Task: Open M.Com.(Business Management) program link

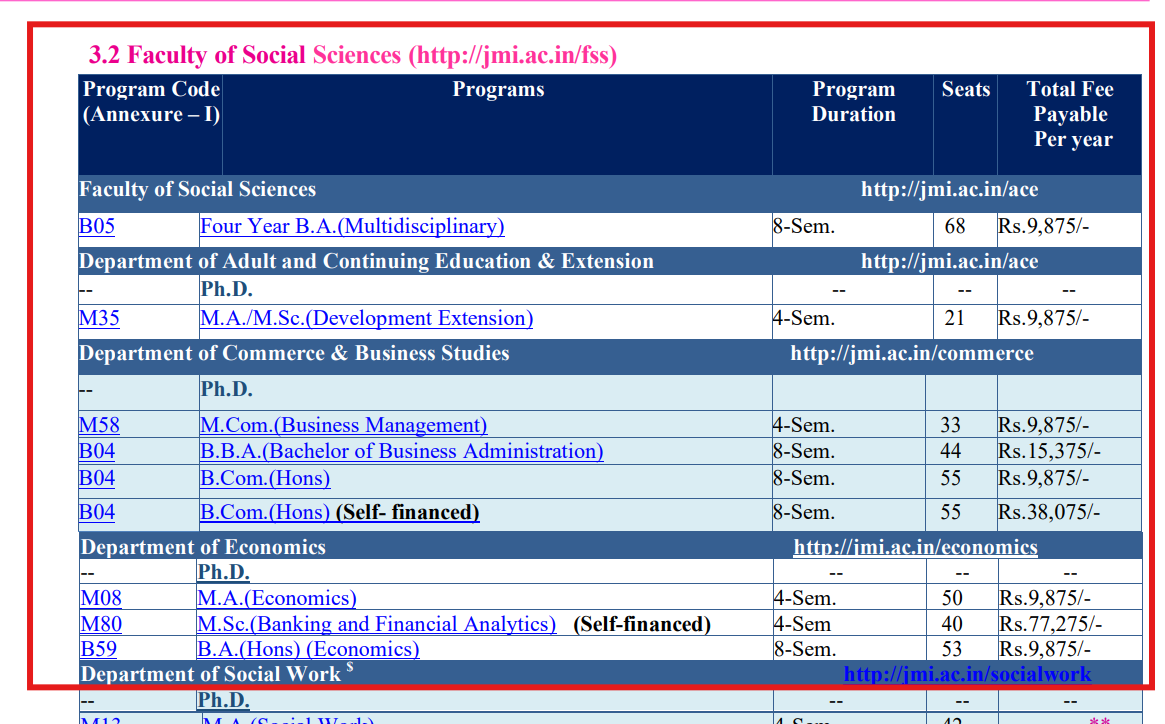Action: pyautogui.click(x=343, y=425)
